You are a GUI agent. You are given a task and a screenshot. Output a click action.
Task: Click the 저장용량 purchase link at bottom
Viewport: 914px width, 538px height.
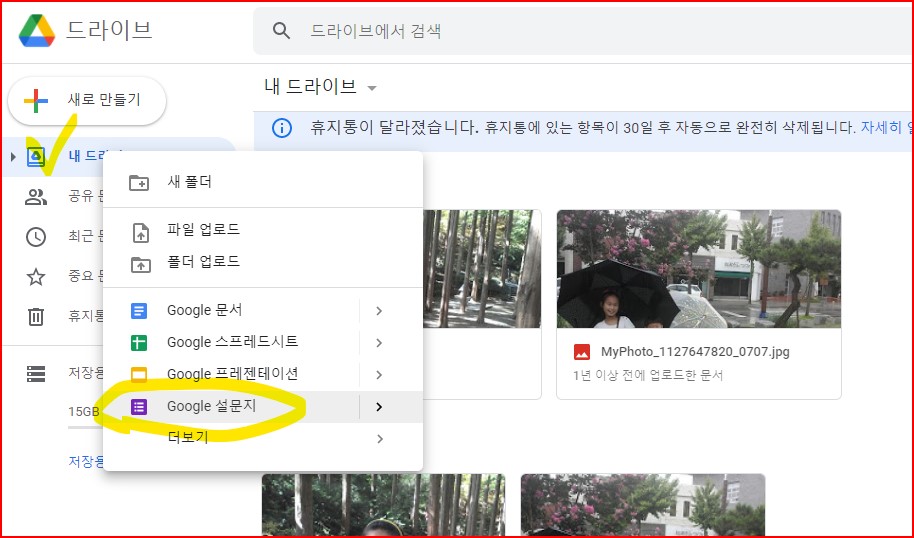[86, 462]
